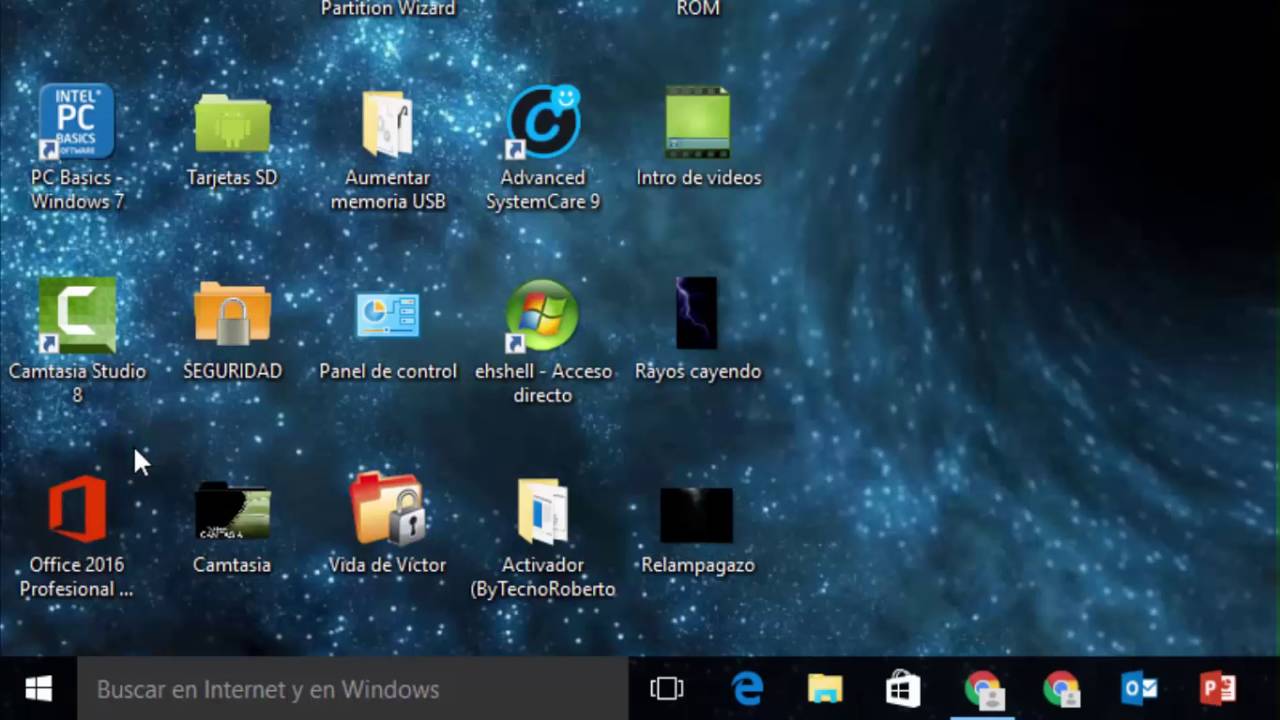Screen dimensions: 1280x720
Task: Open the second Chrome taskbar icon
Action: coord(1060,689)
